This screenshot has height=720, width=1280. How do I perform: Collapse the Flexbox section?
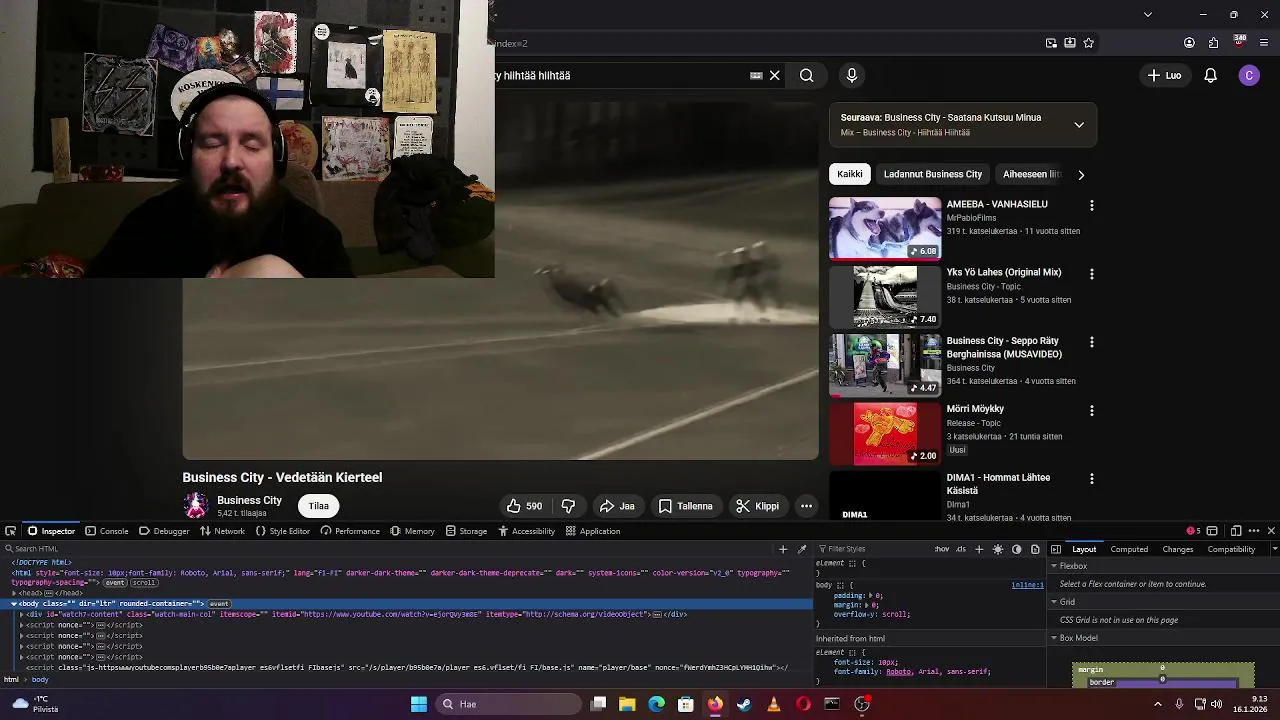1054,566
